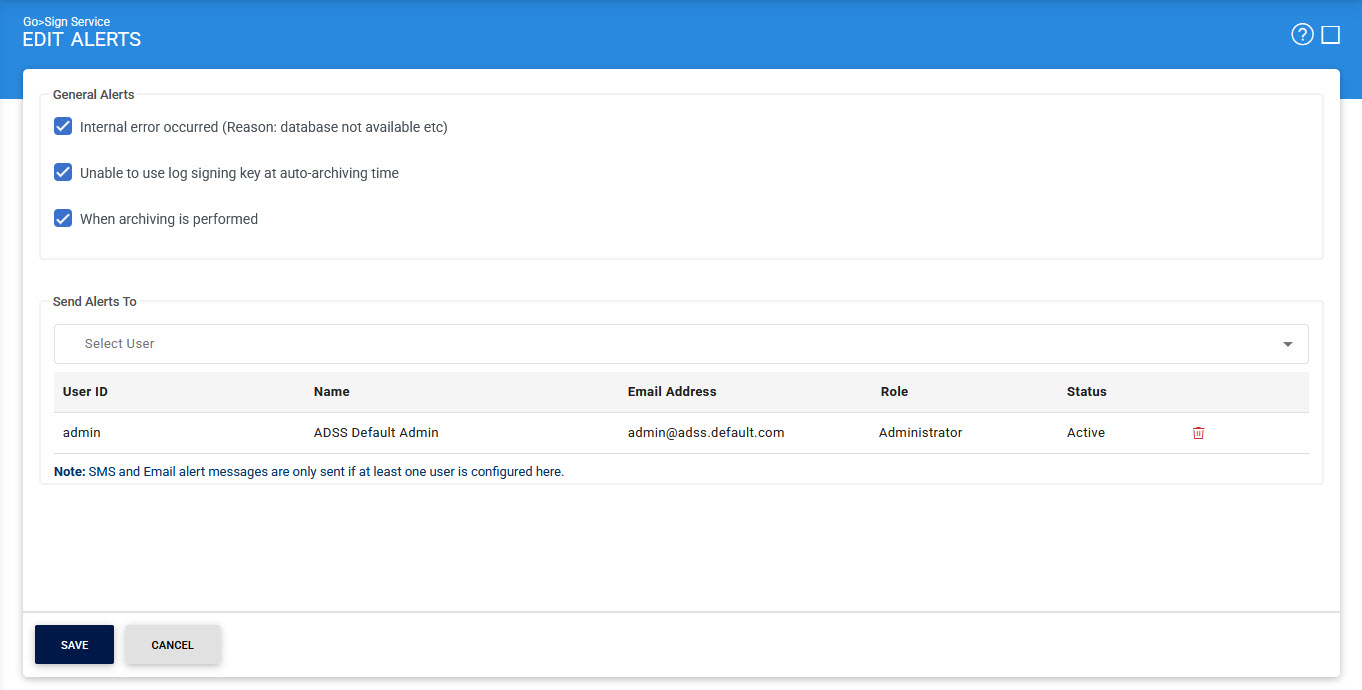This screenshot has width=1362, height=690.
Task: Toggle the When archiving is performed checkbox
Action: click(x=63, y=219)
